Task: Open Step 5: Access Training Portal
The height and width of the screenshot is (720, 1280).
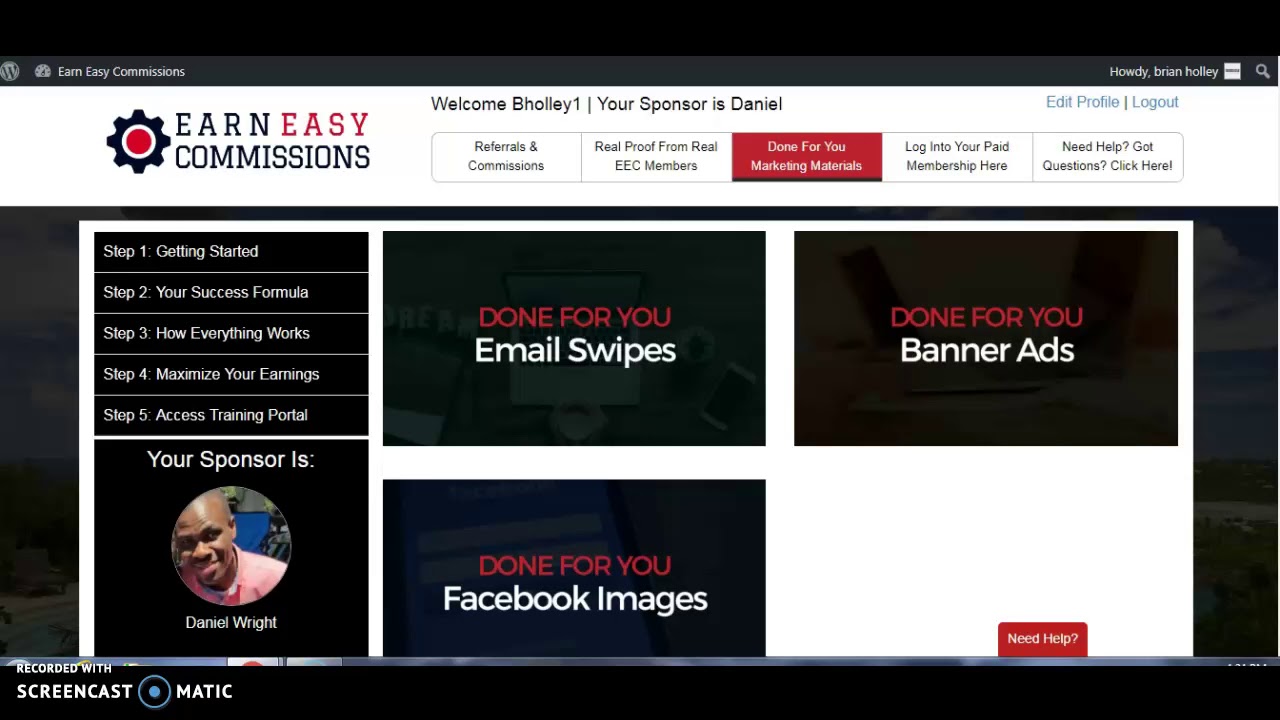Action: click(x=231, y=415)
